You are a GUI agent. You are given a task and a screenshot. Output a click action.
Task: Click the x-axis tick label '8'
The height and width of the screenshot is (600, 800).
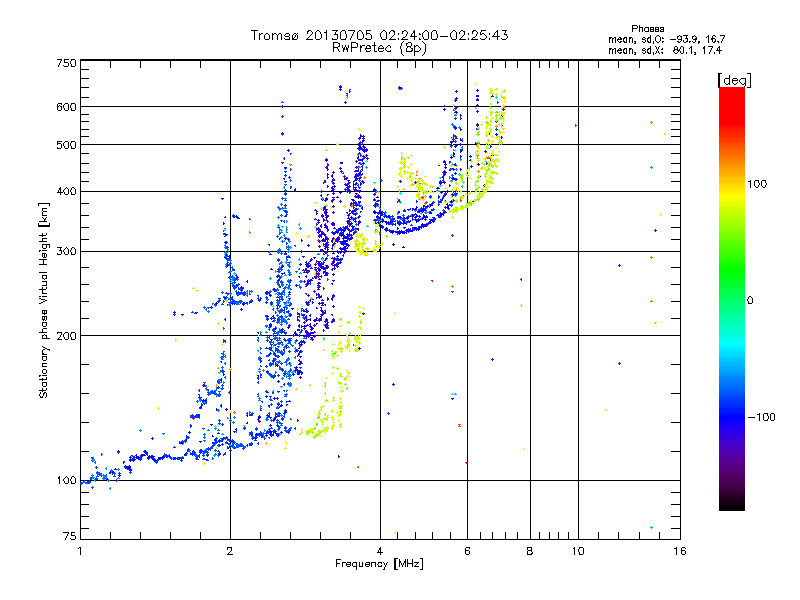click(530, 551)
